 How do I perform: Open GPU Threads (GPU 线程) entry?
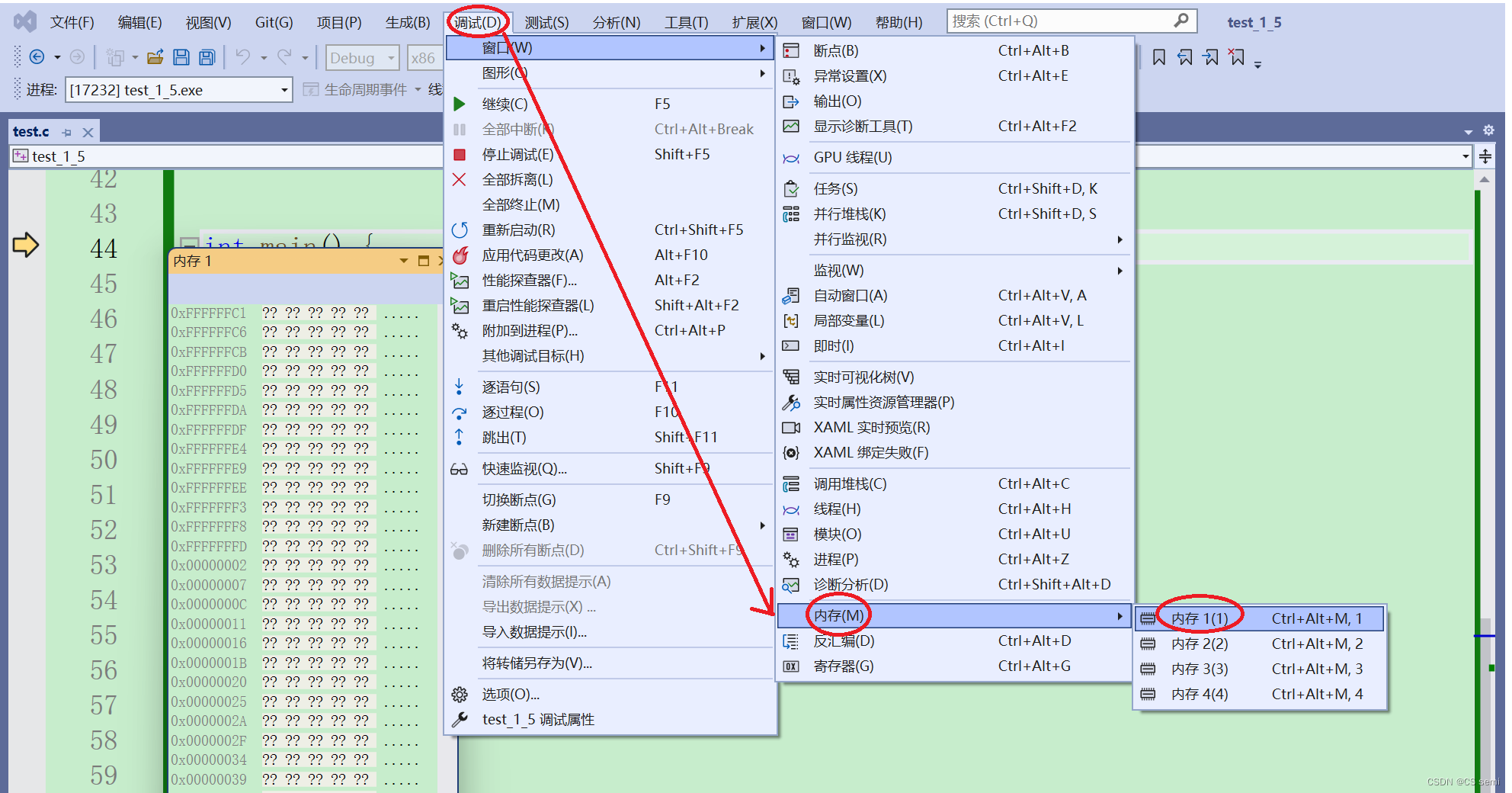click(x=955, y=158)
